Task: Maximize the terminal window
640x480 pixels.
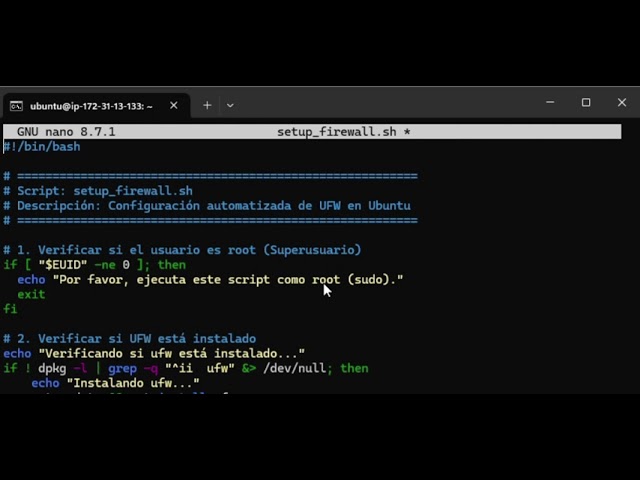Action: point(586,102)
